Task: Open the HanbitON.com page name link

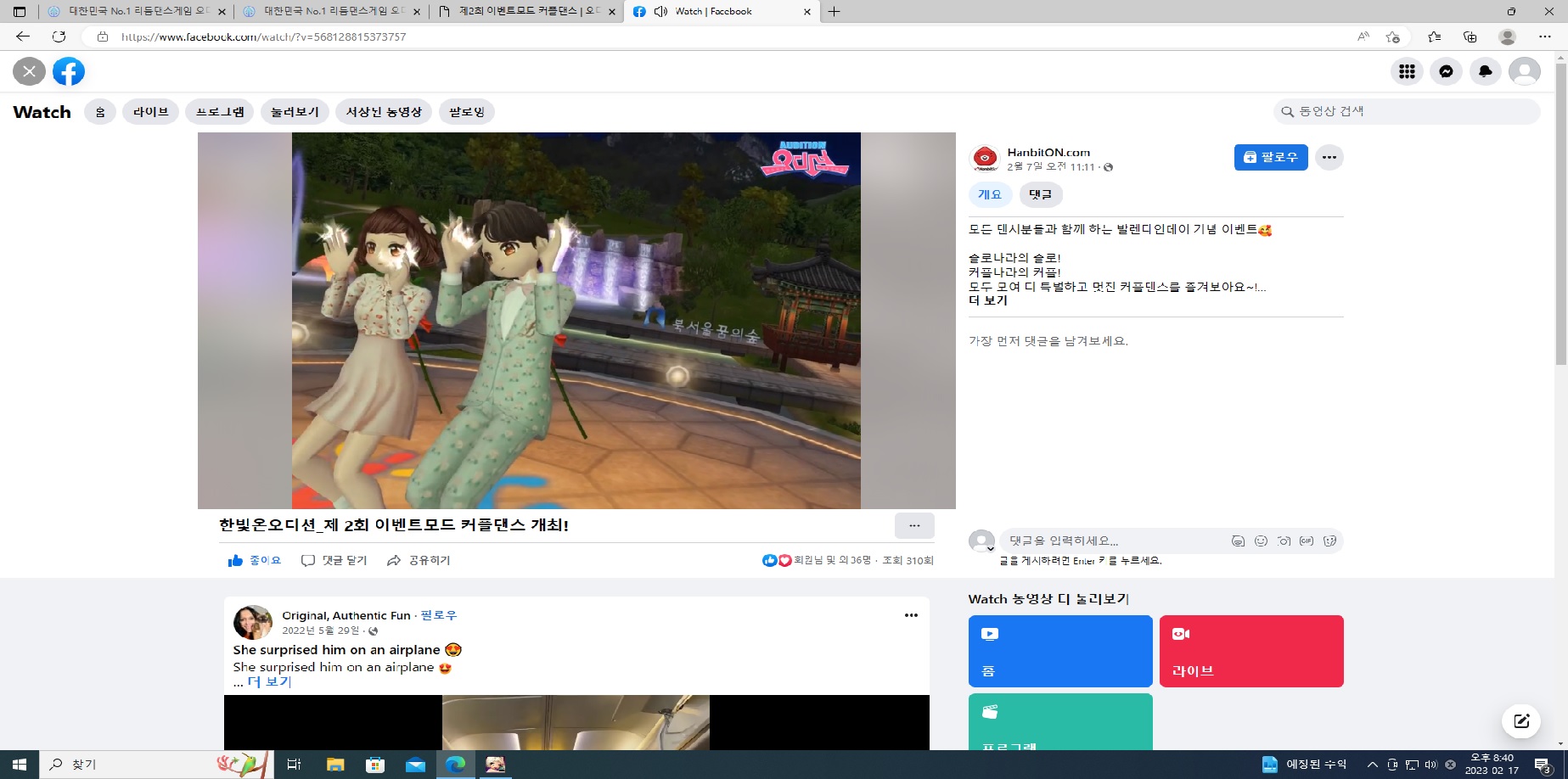Action: click(1048, 152)
